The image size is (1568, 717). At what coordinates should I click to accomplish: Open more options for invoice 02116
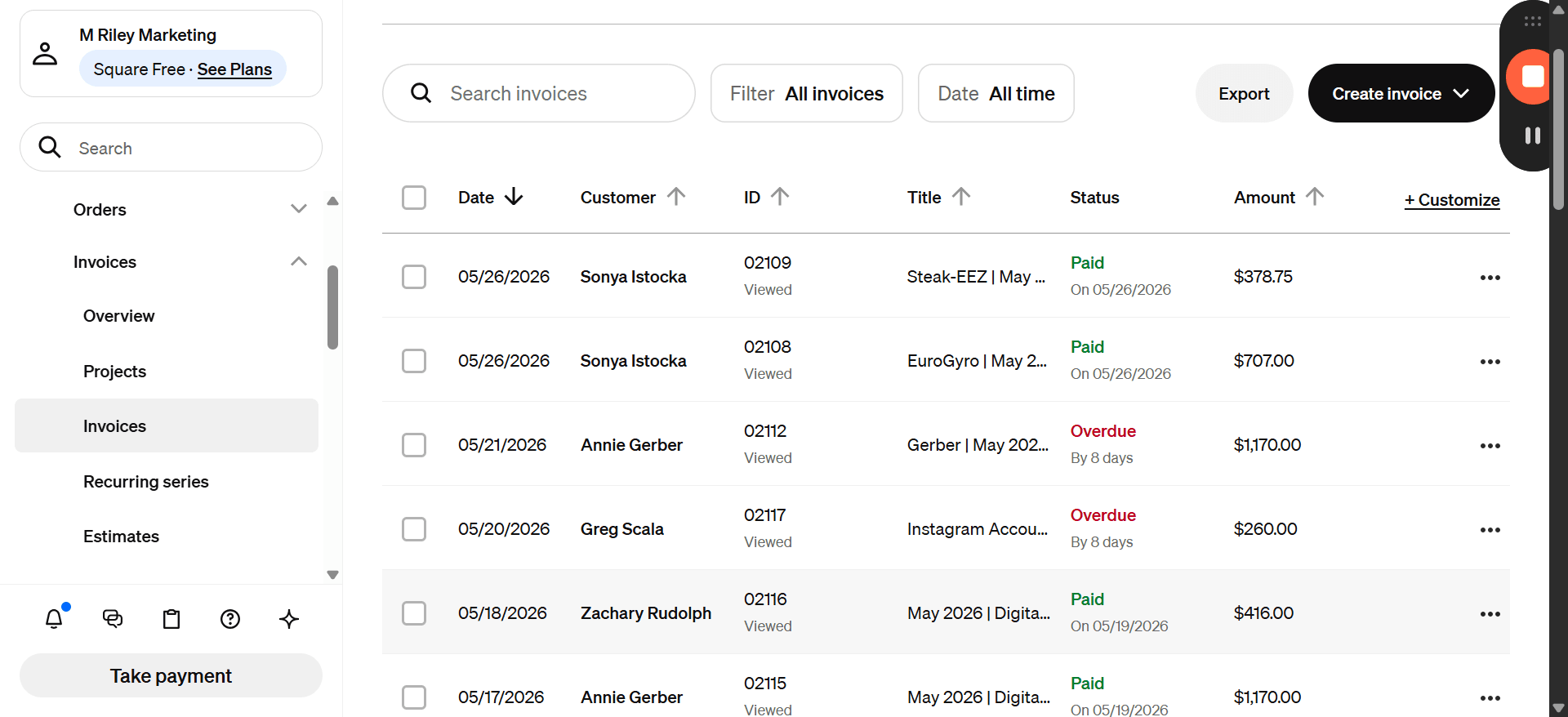1490,614
